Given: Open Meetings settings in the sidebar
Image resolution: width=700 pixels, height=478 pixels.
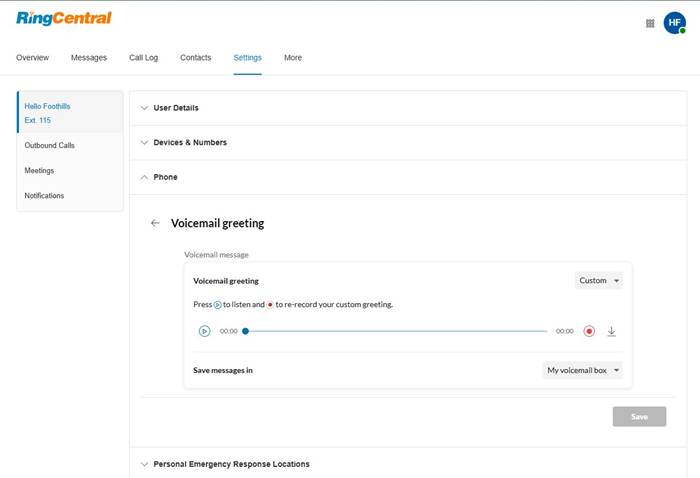Looking at the screenshot, I should 39,170.
